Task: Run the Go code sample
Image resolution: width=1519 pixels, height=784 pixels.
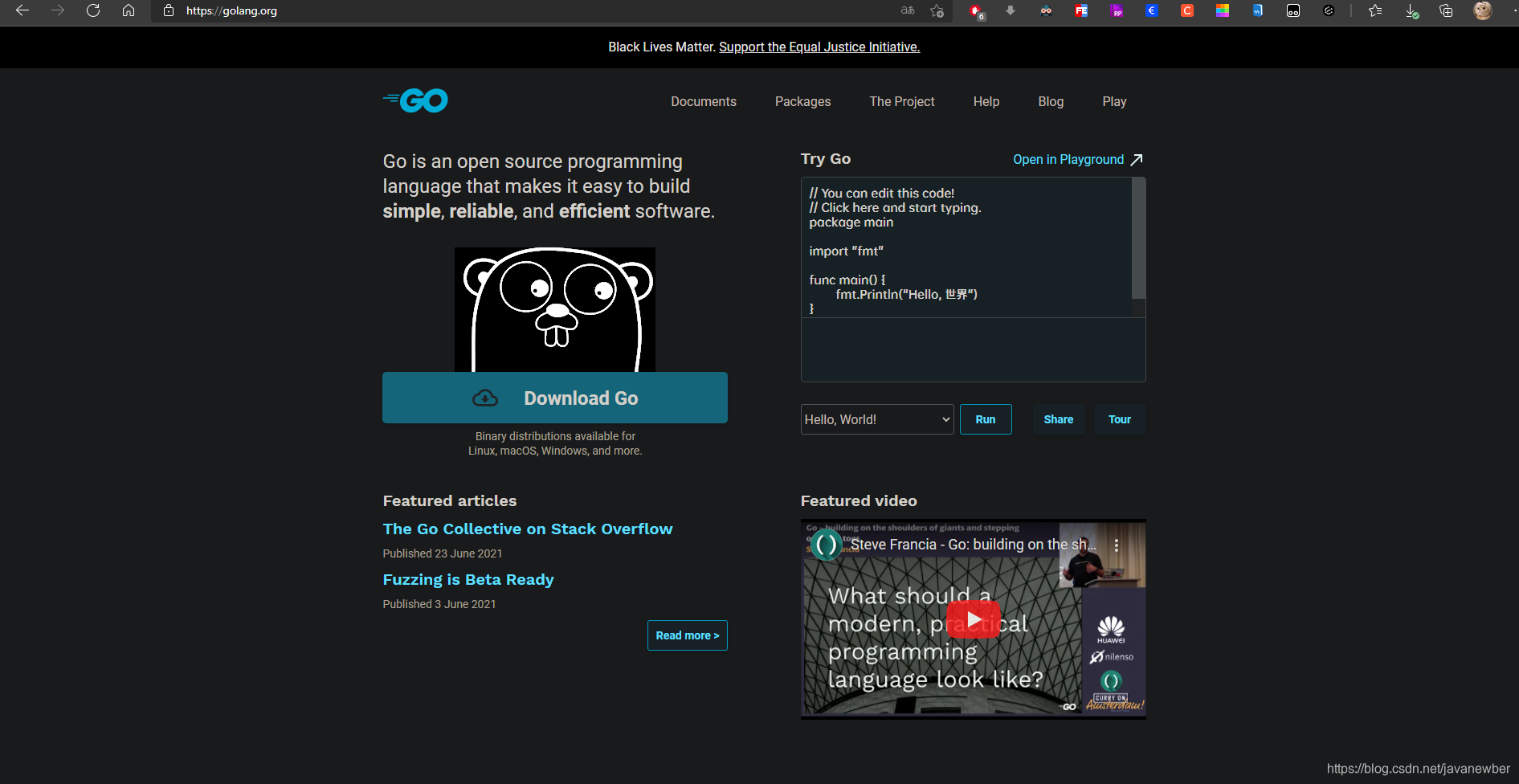Action: click(986, 419)
